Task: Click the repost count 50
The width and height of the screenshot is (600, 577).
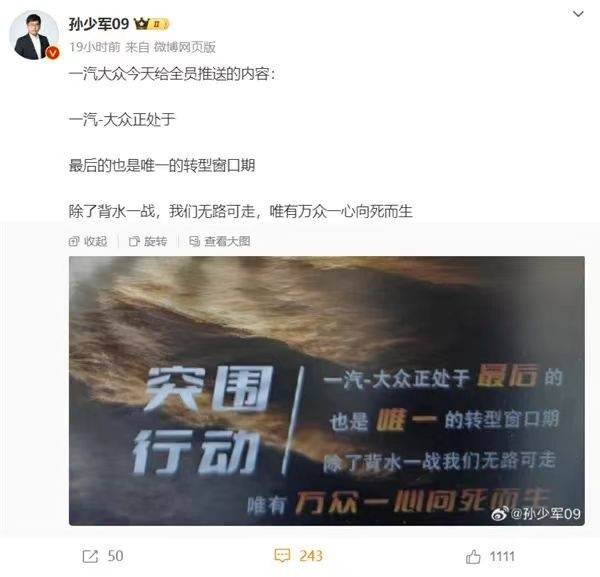Action: (116, 556)
